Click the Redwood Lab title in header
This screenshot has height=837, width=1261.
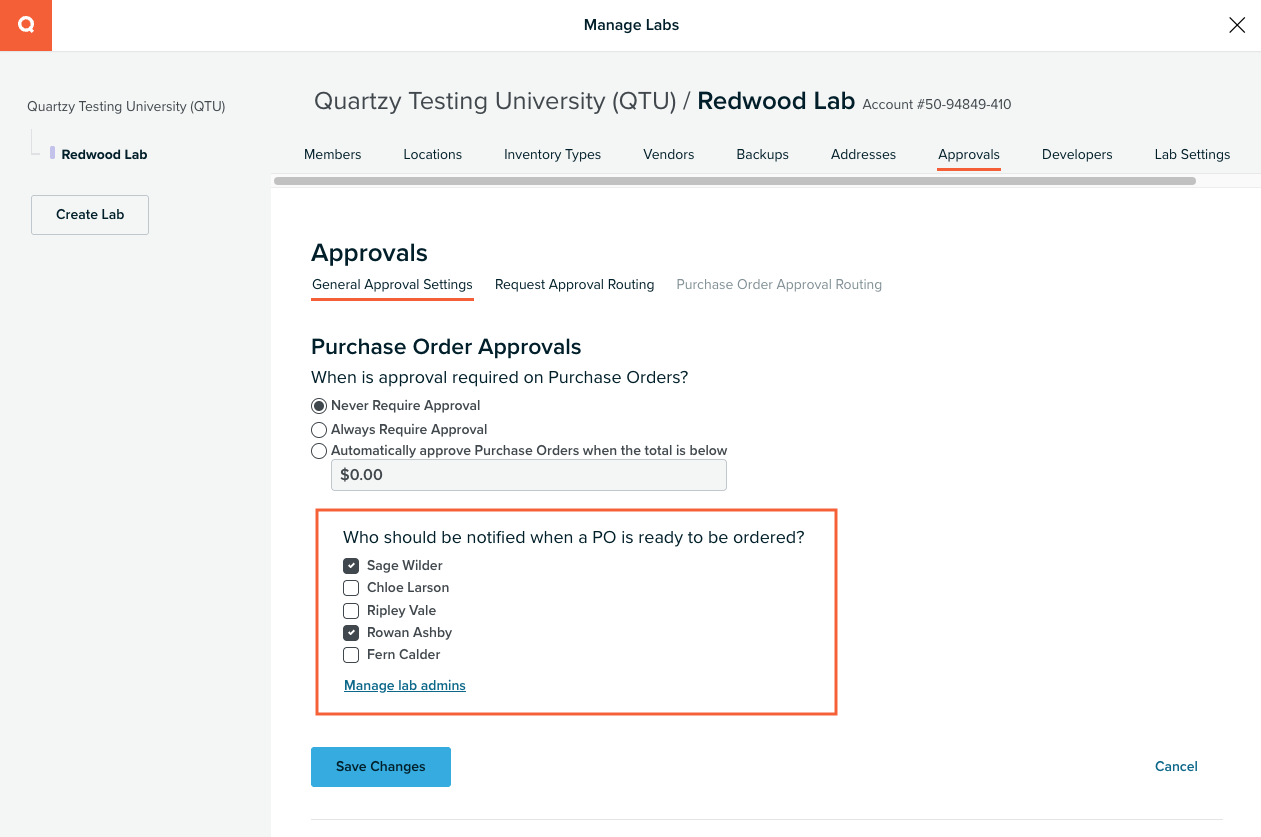776,101
